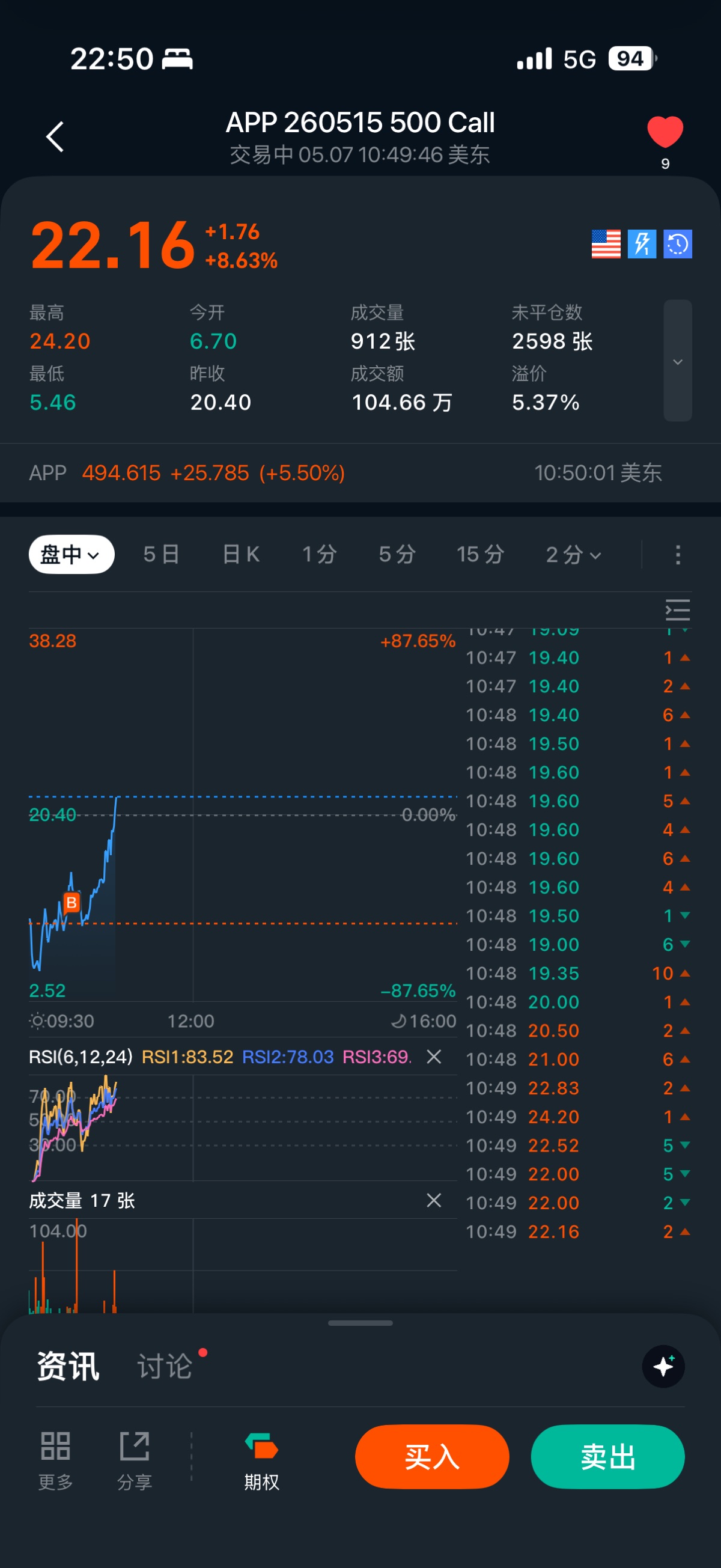Select the 5分 chart tab

point(397,555)
